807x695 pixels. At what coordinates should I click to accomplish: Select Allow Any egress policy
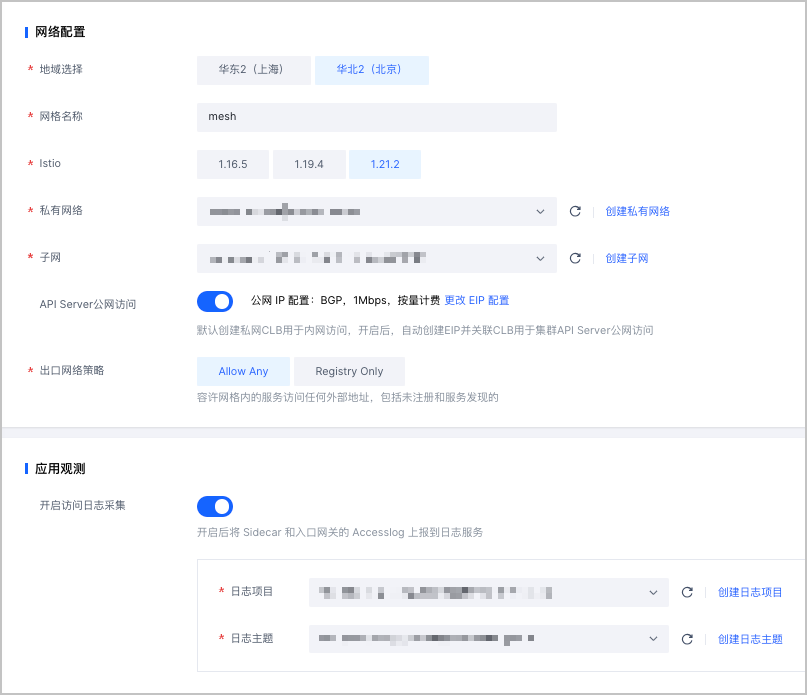click(243, 371)
